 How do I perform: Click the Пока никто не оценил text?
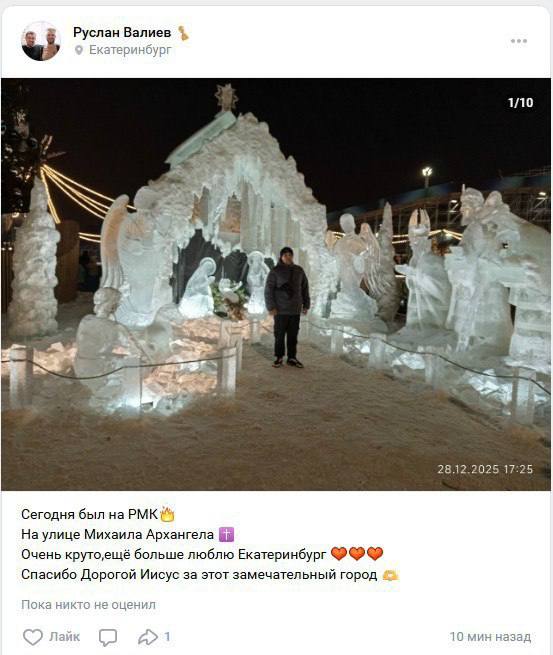click(x=89, y=604)
